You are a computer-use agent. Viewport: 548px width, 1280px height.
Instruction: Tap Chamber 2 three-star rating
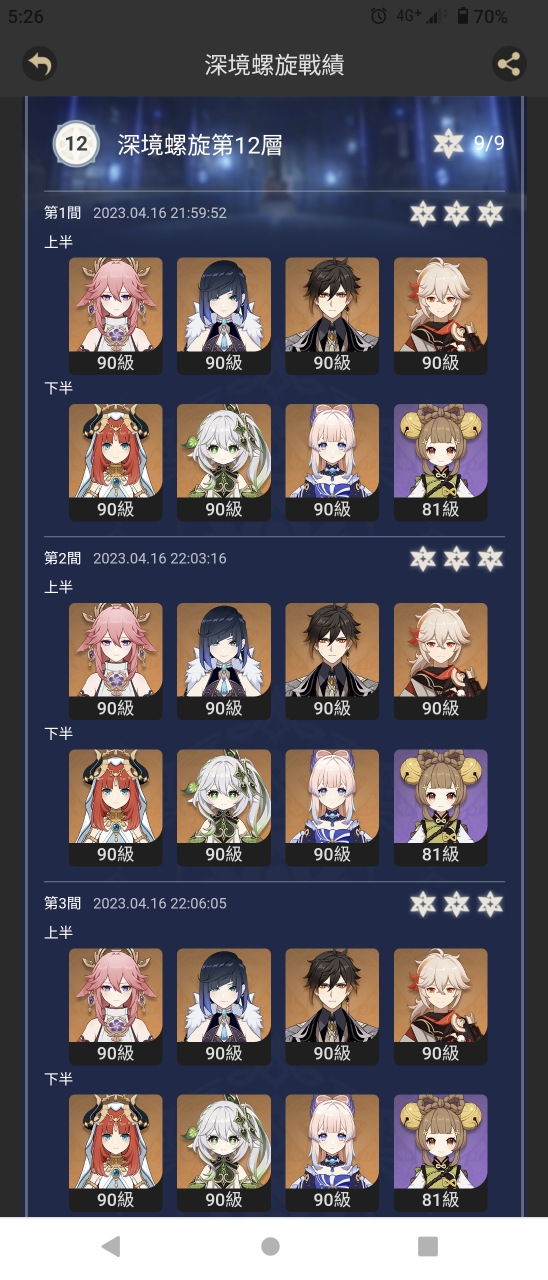click(x=456, y=558)
